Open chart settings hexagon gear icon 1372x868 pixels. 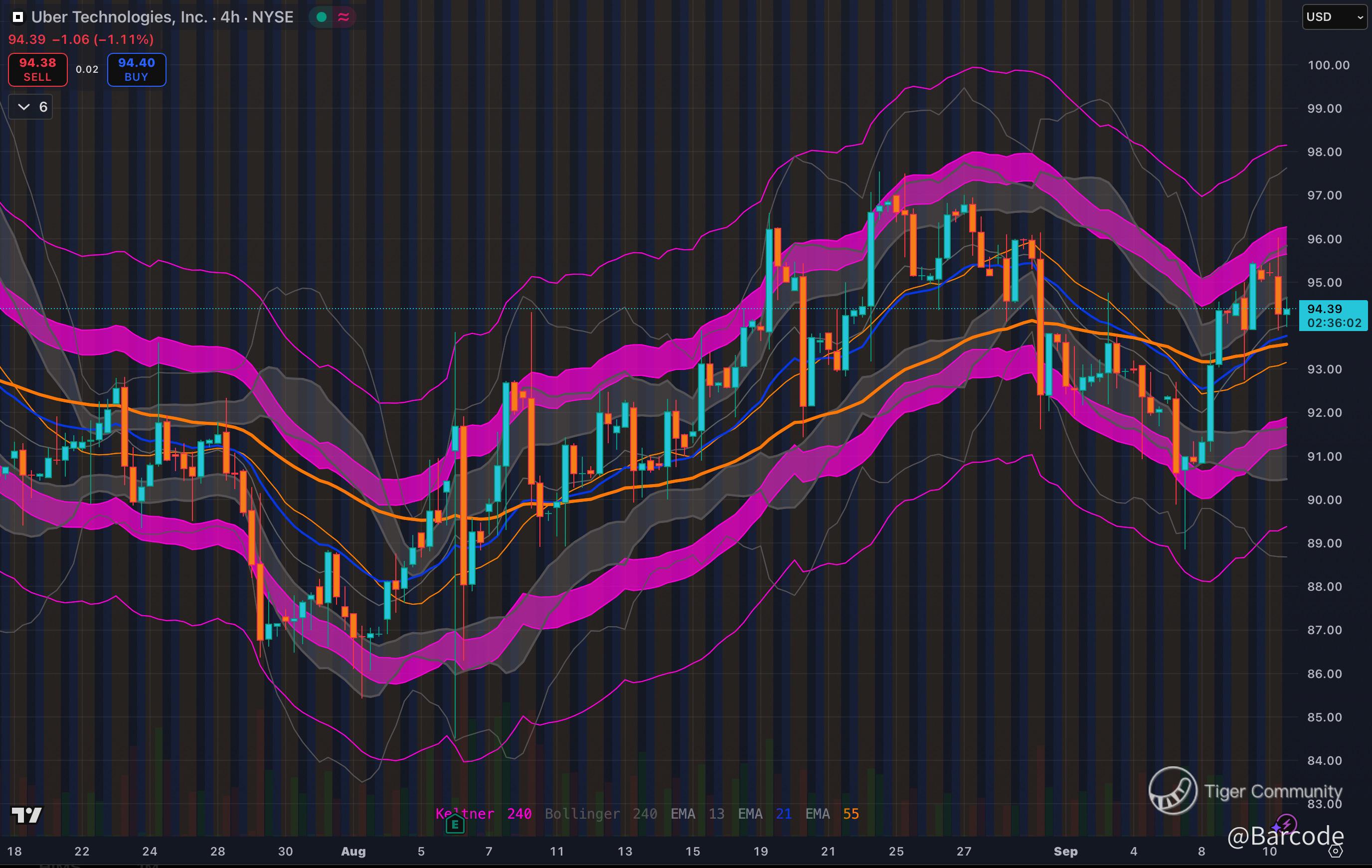[x=1336, y=852]
